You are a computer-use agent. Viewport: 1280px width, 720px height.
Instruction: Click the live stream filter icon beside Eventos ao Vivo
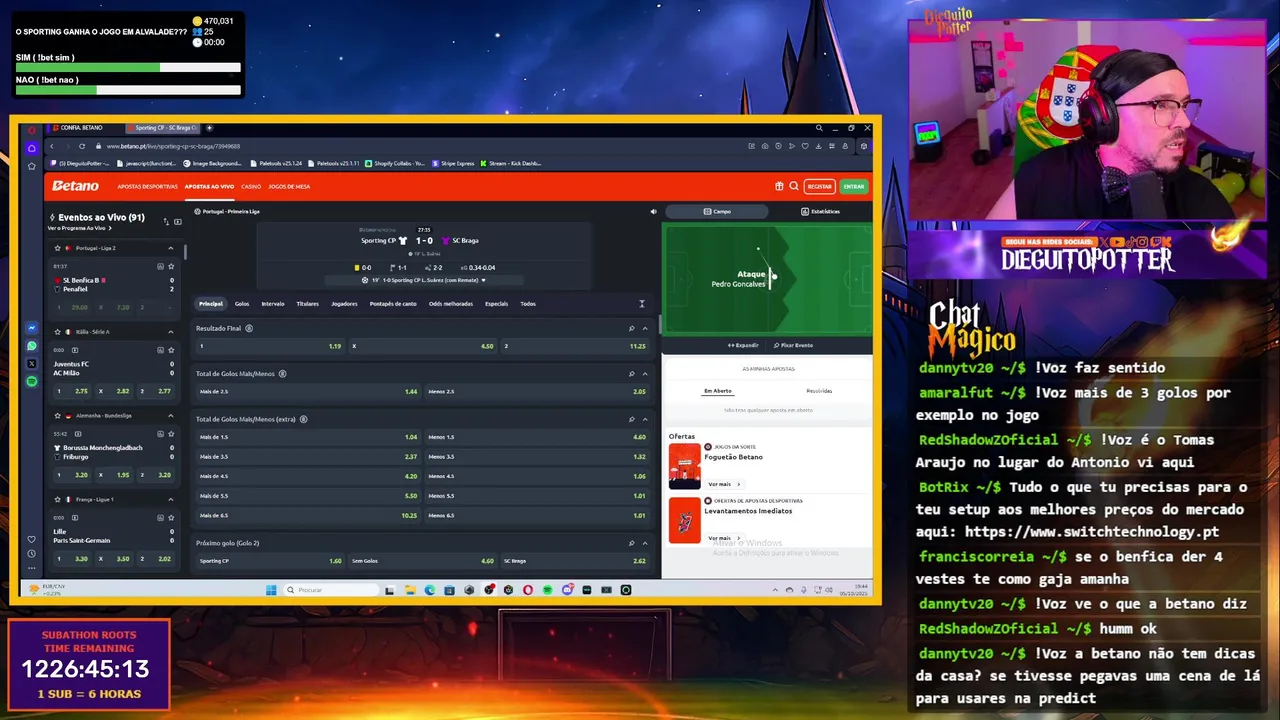click(x=178, y=221)
